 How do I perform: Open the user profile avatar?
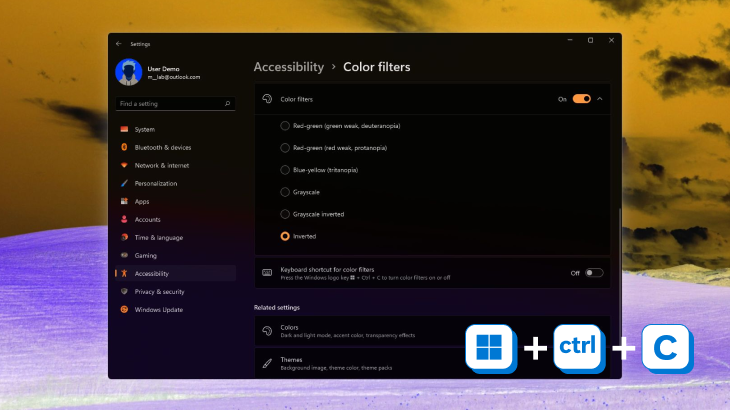(x=128, y=72)
